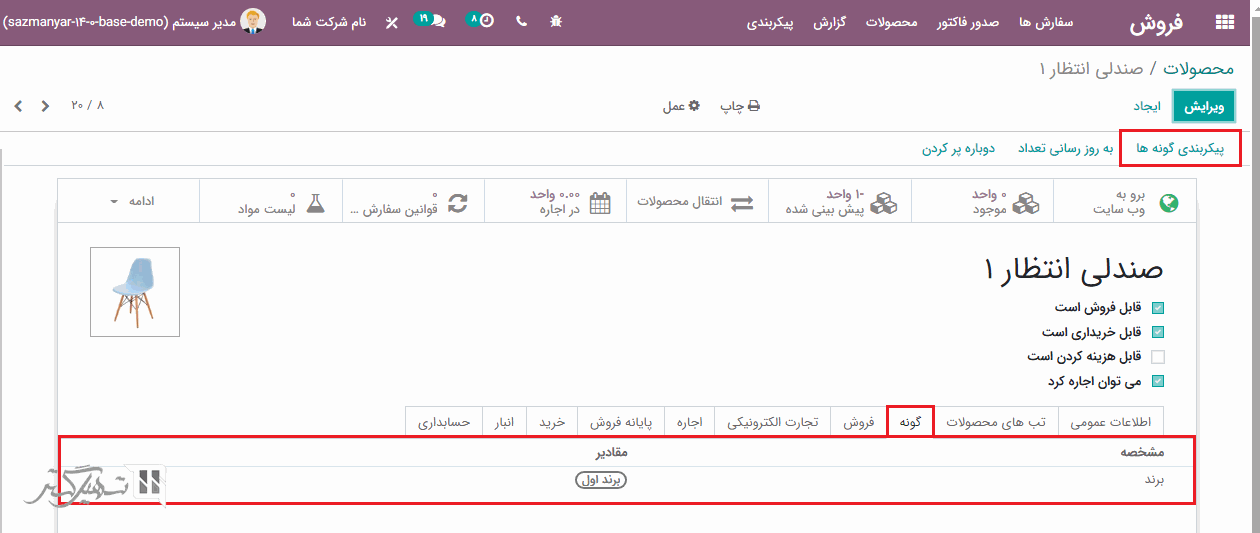Open the 'چاپ' print dropdown
Screen dimensions: 1260x533
[x=740, y=106]
